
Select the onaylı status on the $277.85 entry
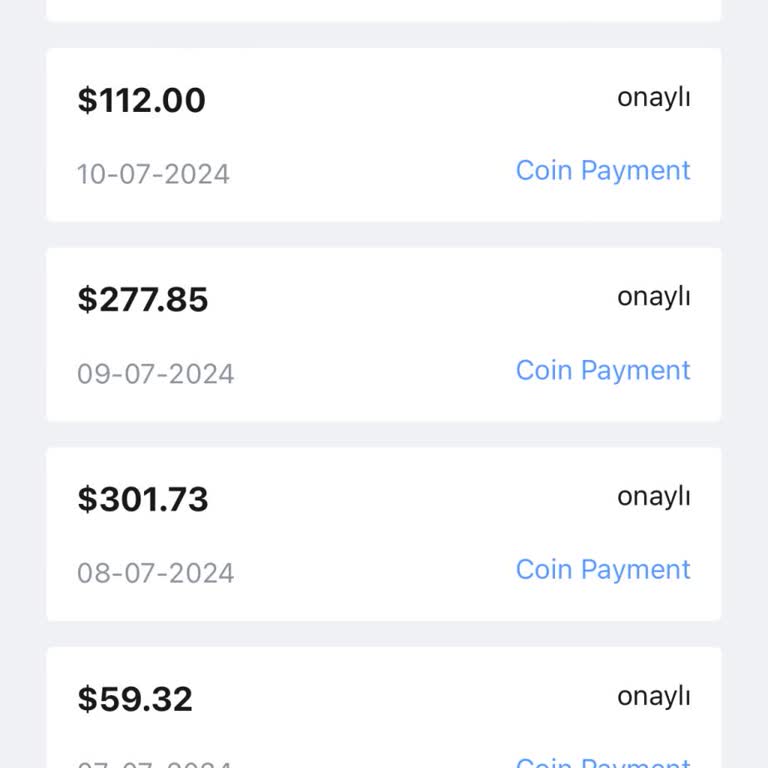[x=653, y=297]
